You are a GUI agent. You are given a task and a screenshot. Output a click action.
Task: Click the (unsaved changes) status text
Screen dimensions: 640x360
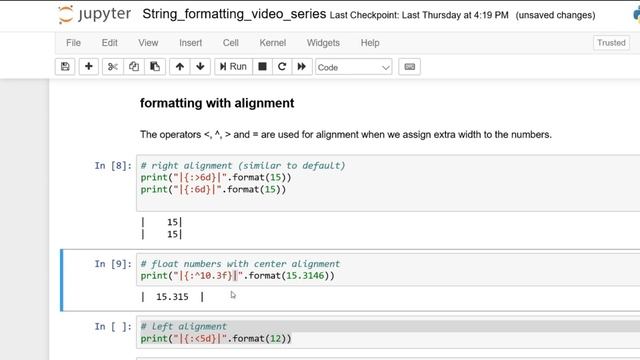tap(555, 15)
